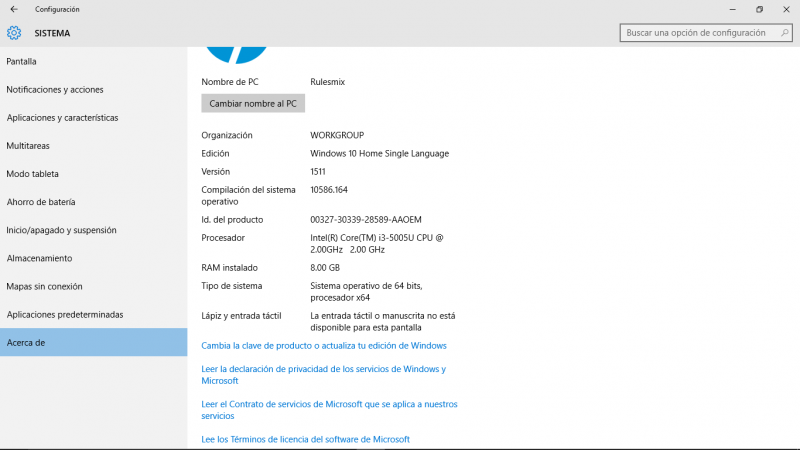Click Windows 10 Home Single Language text
Screen dimensions: 800x450
pyautogui.click(x=380, y=153)
